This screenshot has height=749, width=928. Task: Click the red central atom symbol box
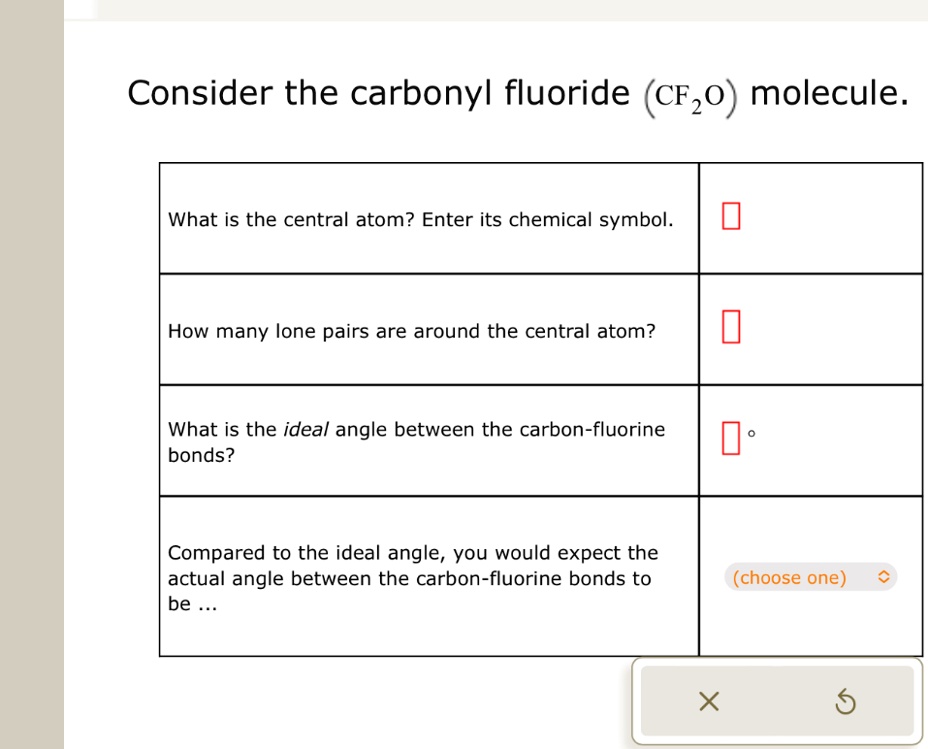coord(731,216)
